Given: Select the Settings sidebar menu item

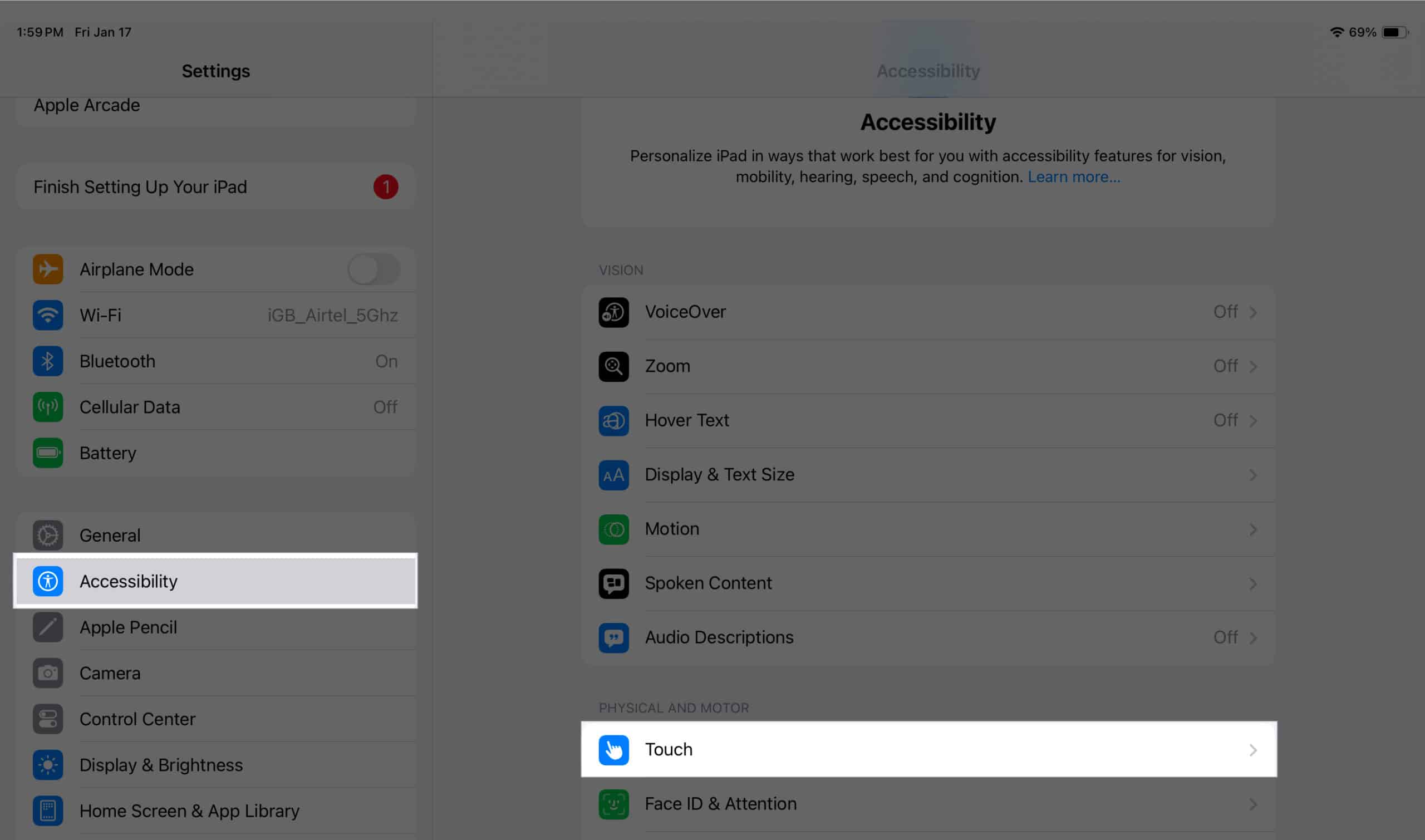Looking at the screenshot, I should tap(214, 581).
